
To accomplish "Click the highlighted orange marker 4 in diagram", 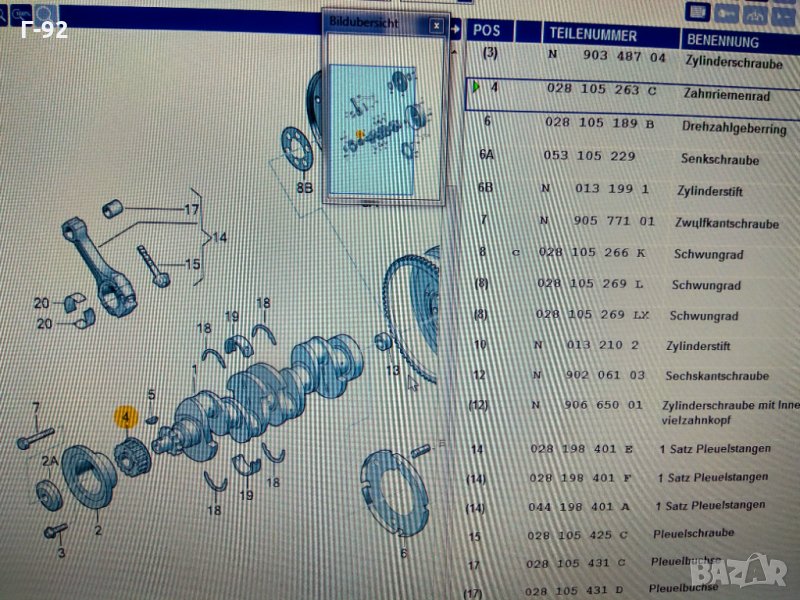I will click(x=126, y=417).
